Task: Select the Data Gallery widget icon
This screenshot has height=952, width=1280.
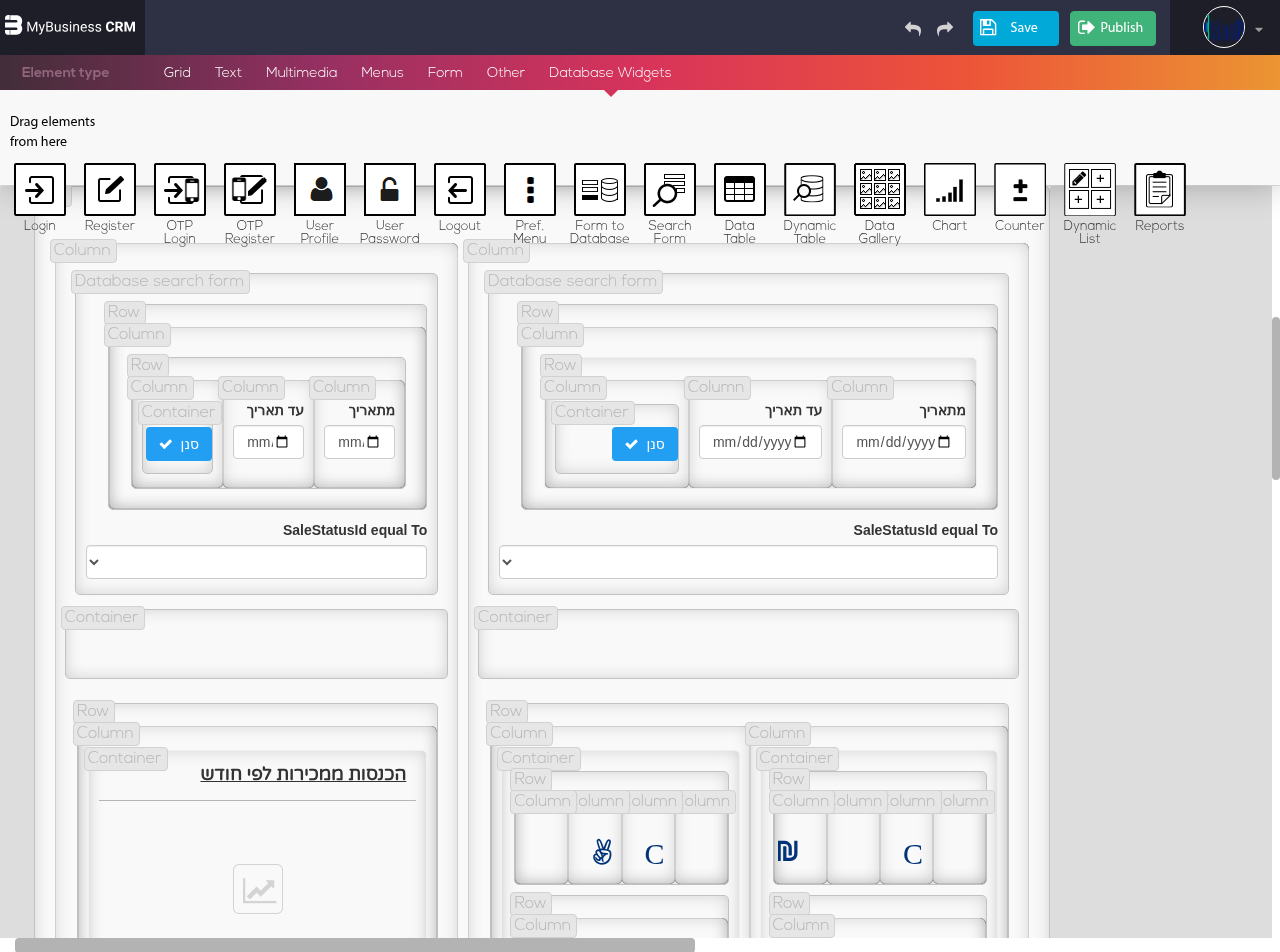Action: (x=880, y=190)
